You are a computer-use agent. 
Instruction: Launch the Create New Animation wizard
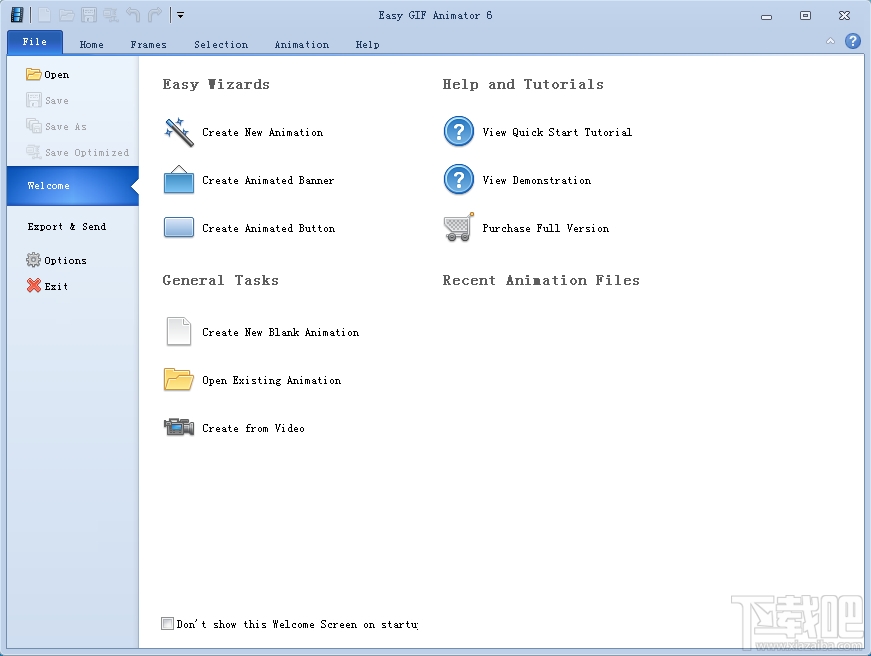pyautogui.click(x=262, y=132)
